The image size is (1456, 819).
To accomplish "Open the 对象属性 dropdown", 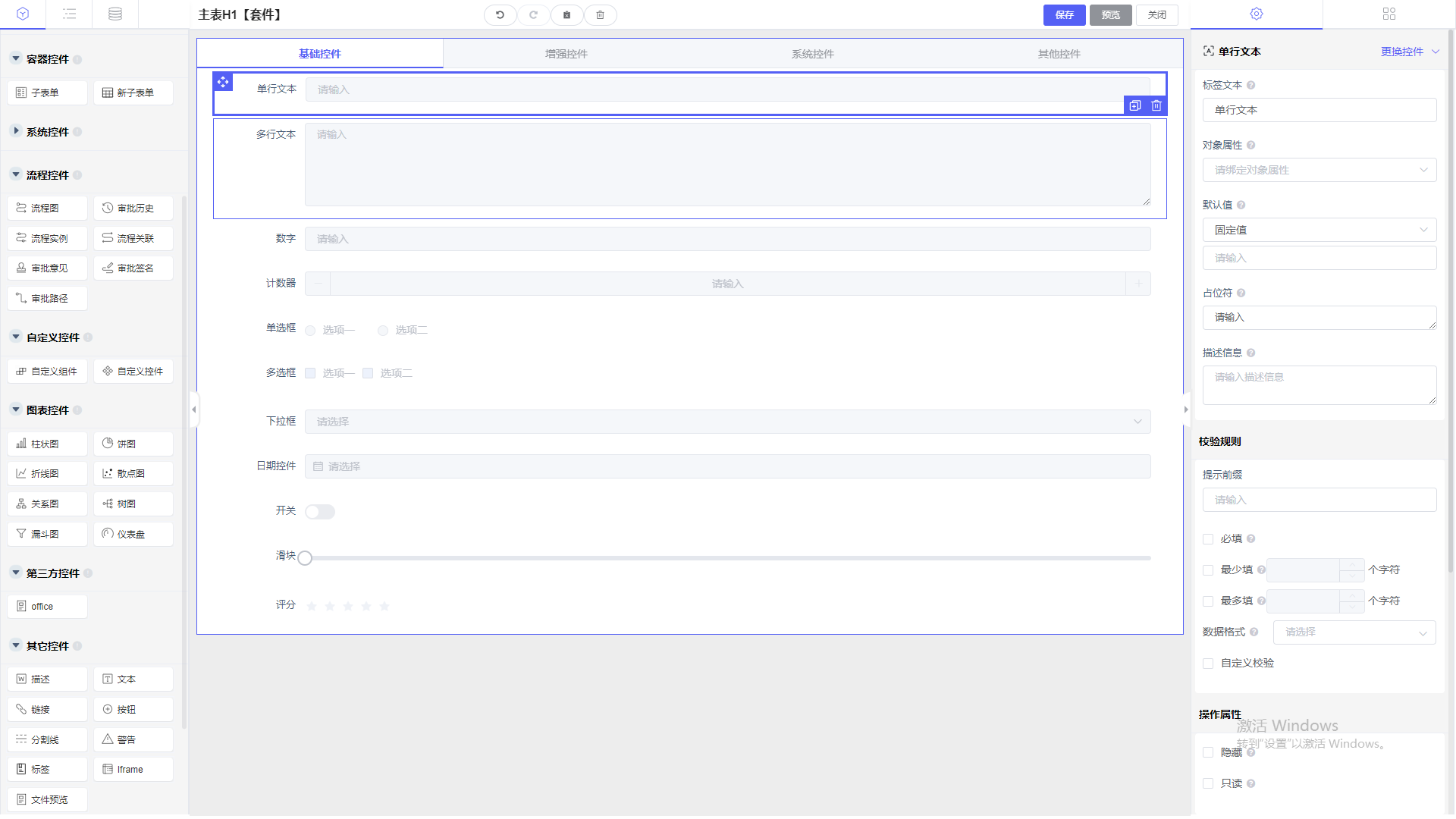I will coord(1319,170).
